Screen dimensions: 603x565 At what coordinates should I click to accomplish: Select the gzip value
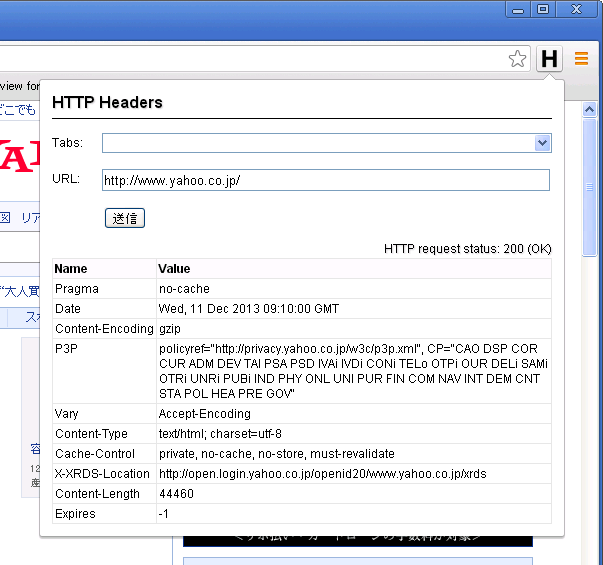[x=170, y=329]
